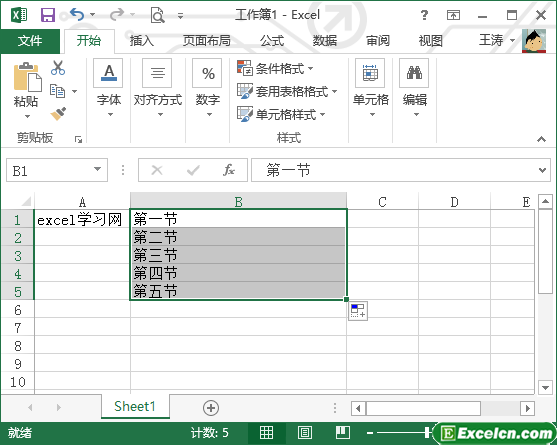Screen dimensions: 557x445
Task: Switch to the View (视图) tab
Action: 431,41
